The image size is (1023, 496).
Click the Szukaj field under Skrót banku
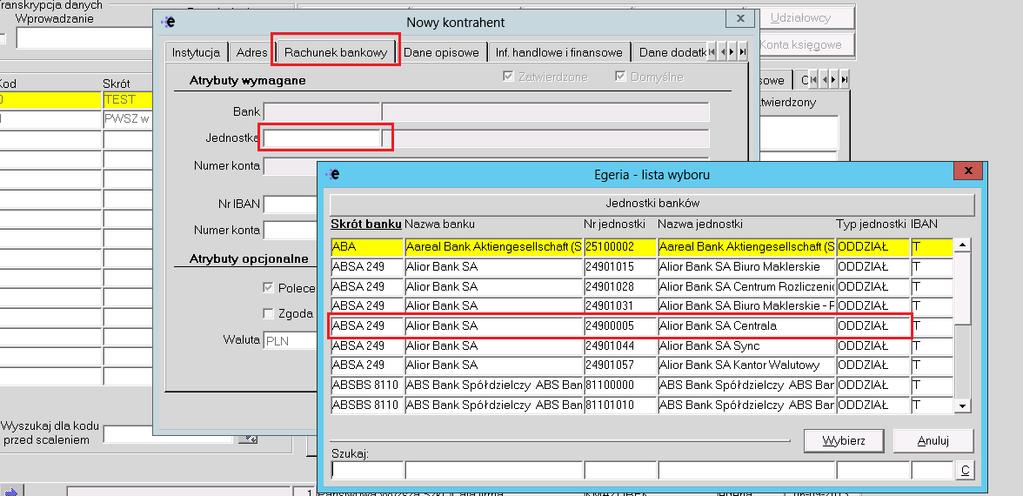click(367, 470)
